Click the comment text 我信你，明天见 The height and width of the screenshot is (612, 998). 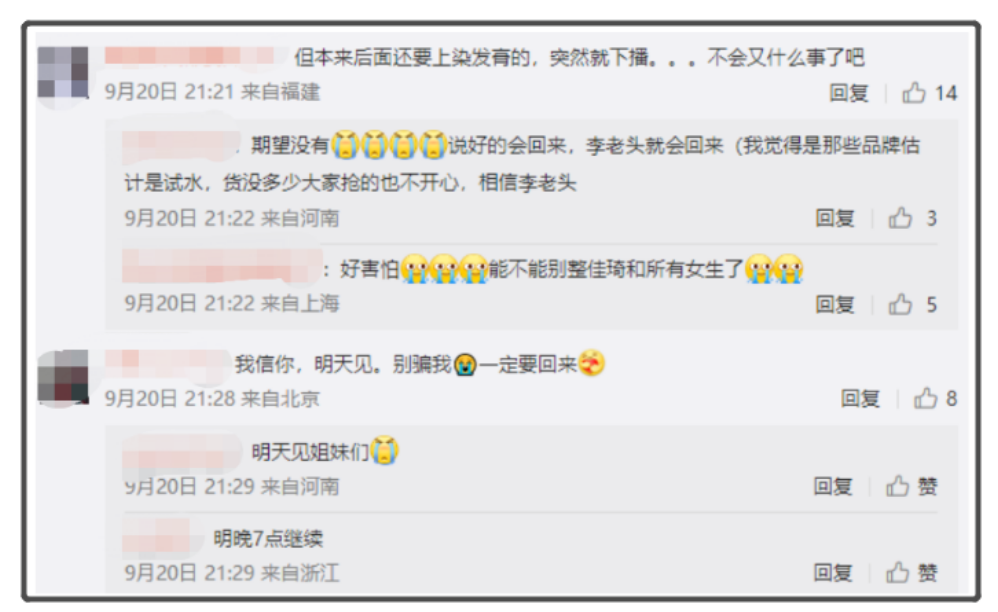(x=305, y=364)
